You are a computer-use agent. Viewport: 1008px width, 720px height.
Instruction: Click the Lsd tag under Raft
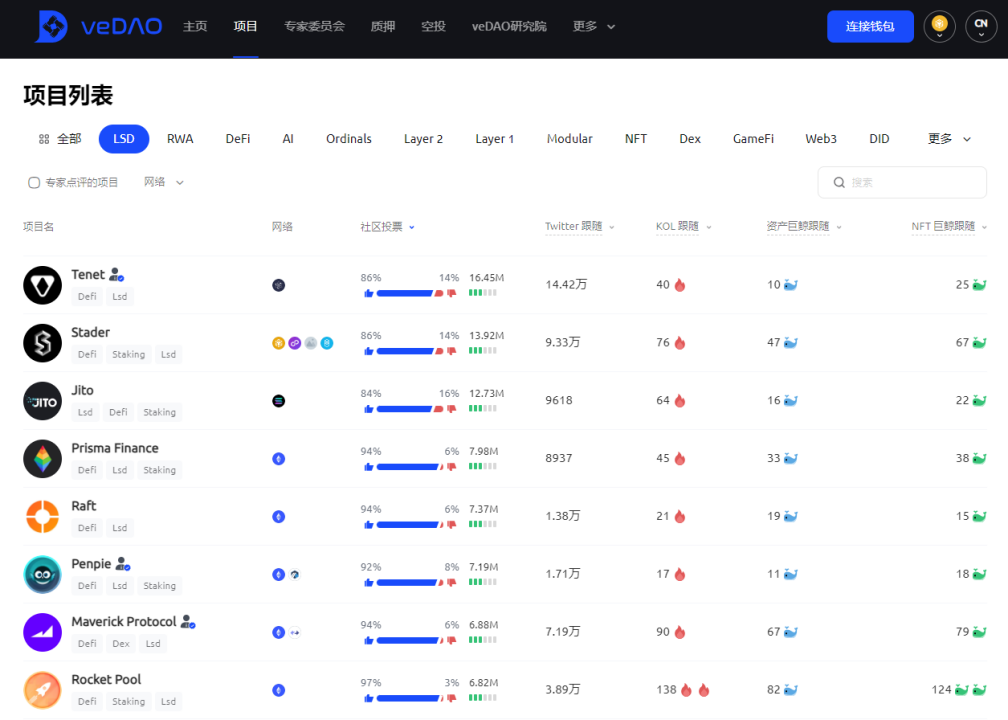click(x=120, y=528)
